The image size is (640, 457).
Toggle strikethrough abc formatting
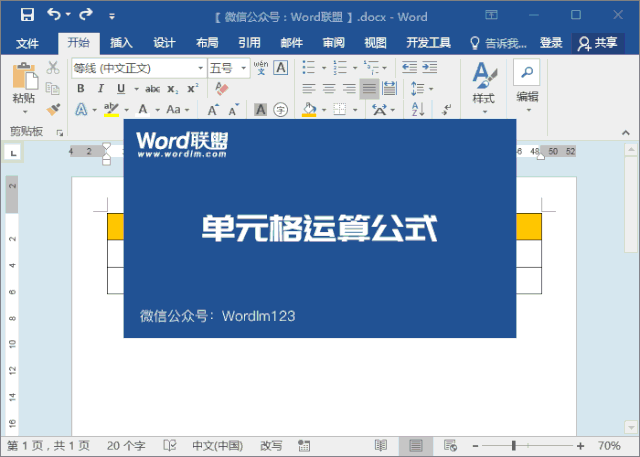152,89
